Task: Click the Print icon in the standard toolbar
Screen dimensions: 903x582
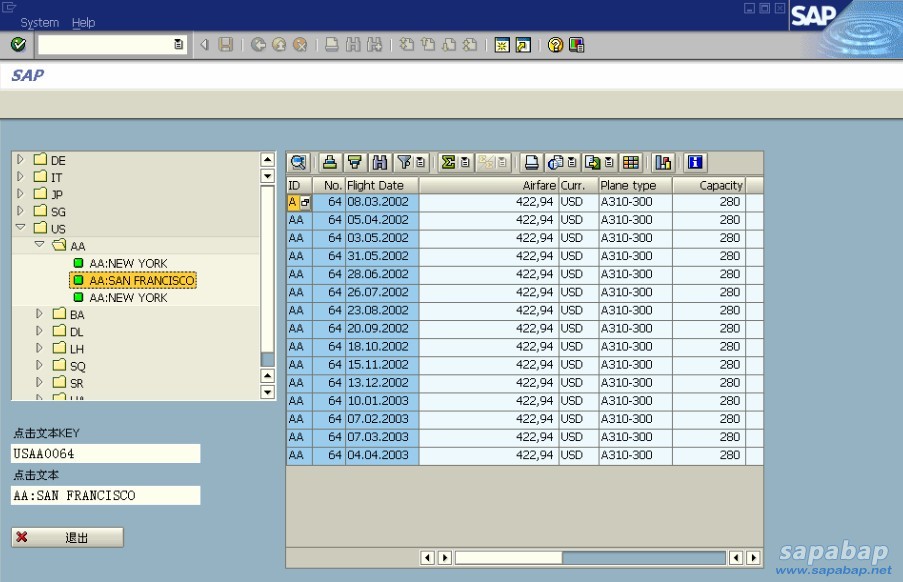Action: point(332,44)
